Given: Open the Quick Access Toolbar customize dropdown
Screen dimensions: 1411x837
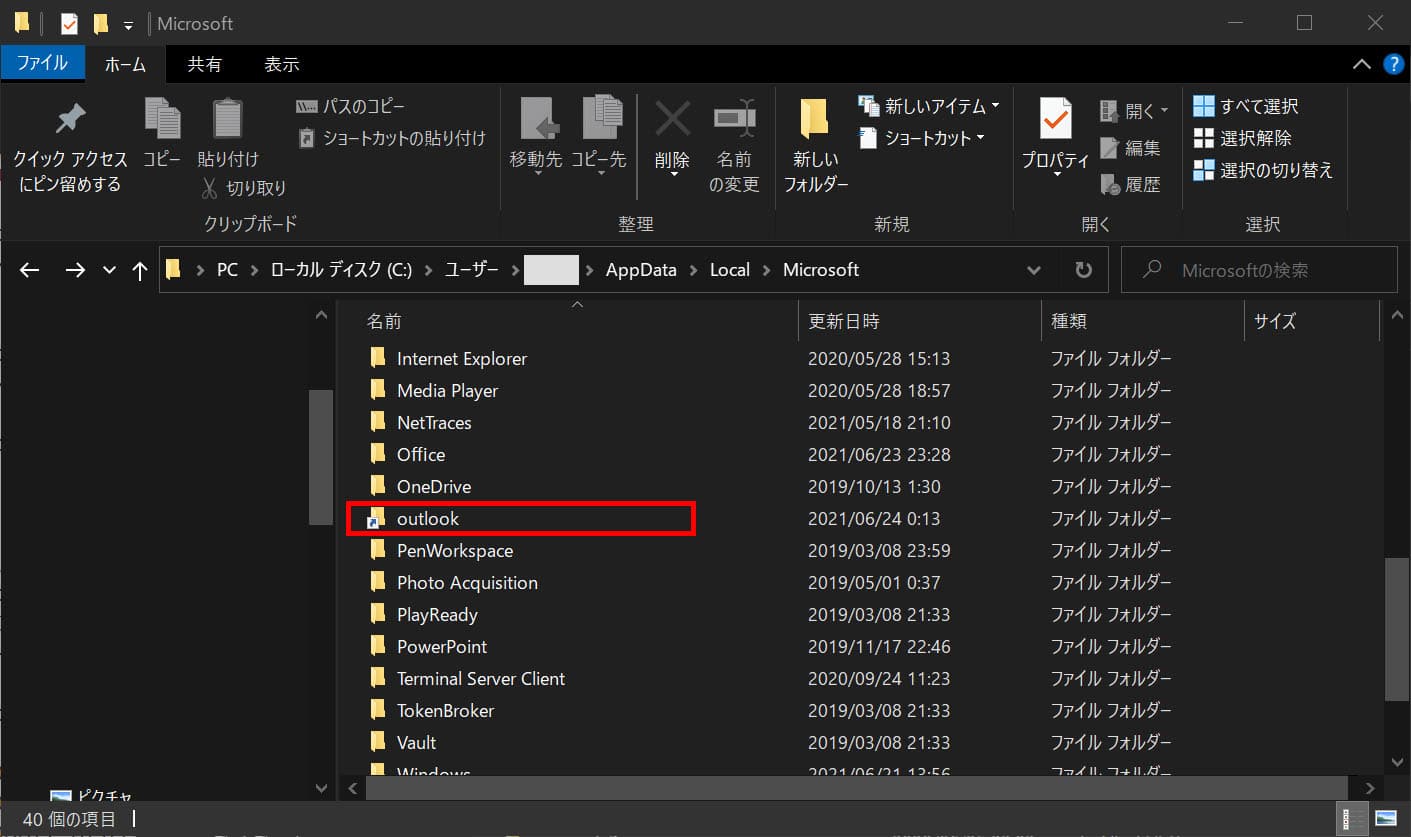Looking at the screenshot, I should point(128,24).
